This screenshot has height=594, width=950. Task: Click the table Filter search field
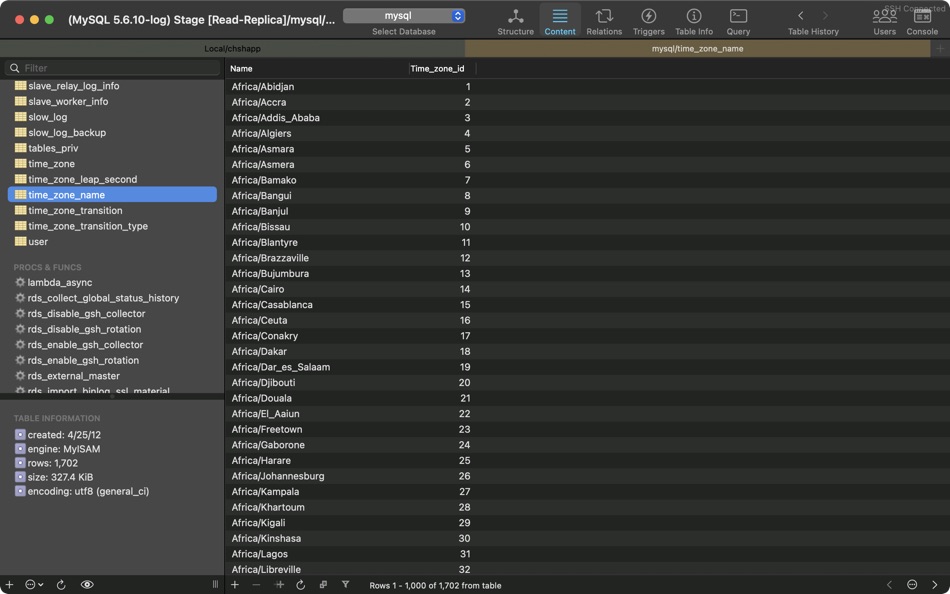tap(112, 68)
